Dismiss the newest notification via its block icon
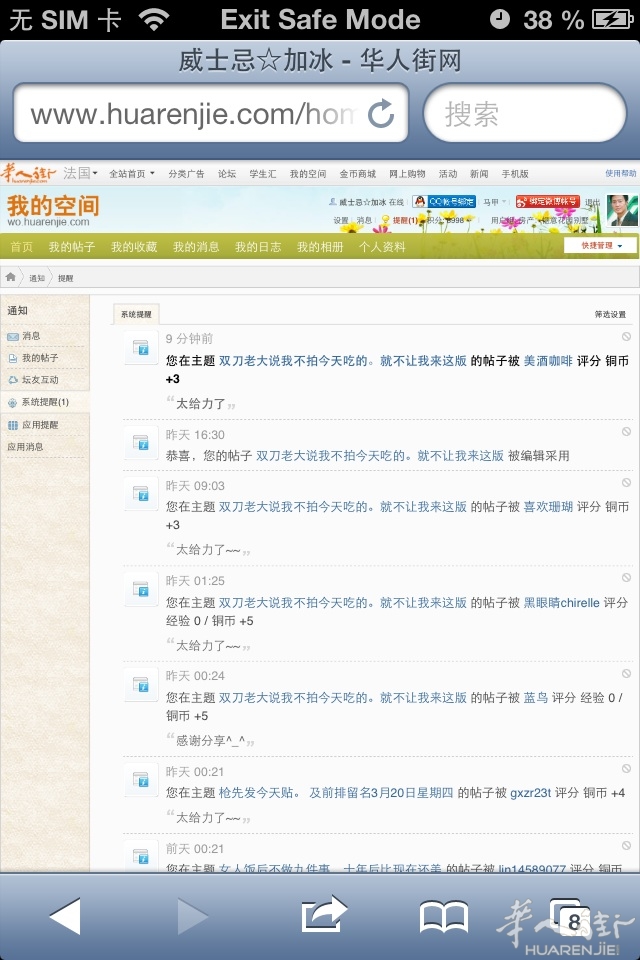640x960 pixels. [626, 337]
